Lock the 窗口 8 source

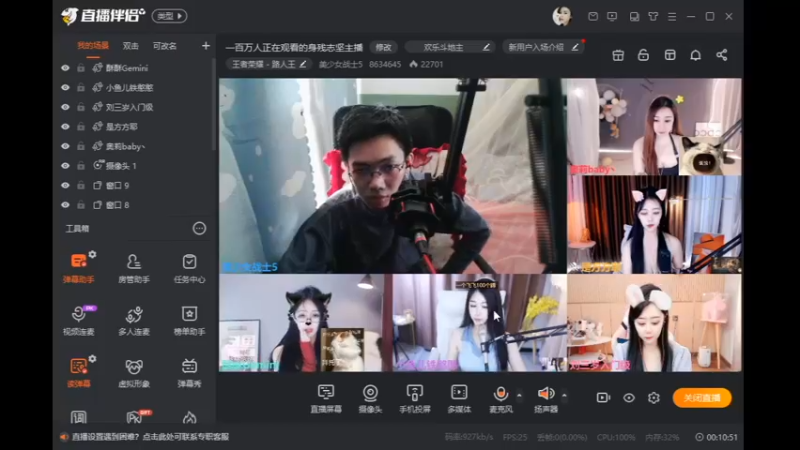81,205
